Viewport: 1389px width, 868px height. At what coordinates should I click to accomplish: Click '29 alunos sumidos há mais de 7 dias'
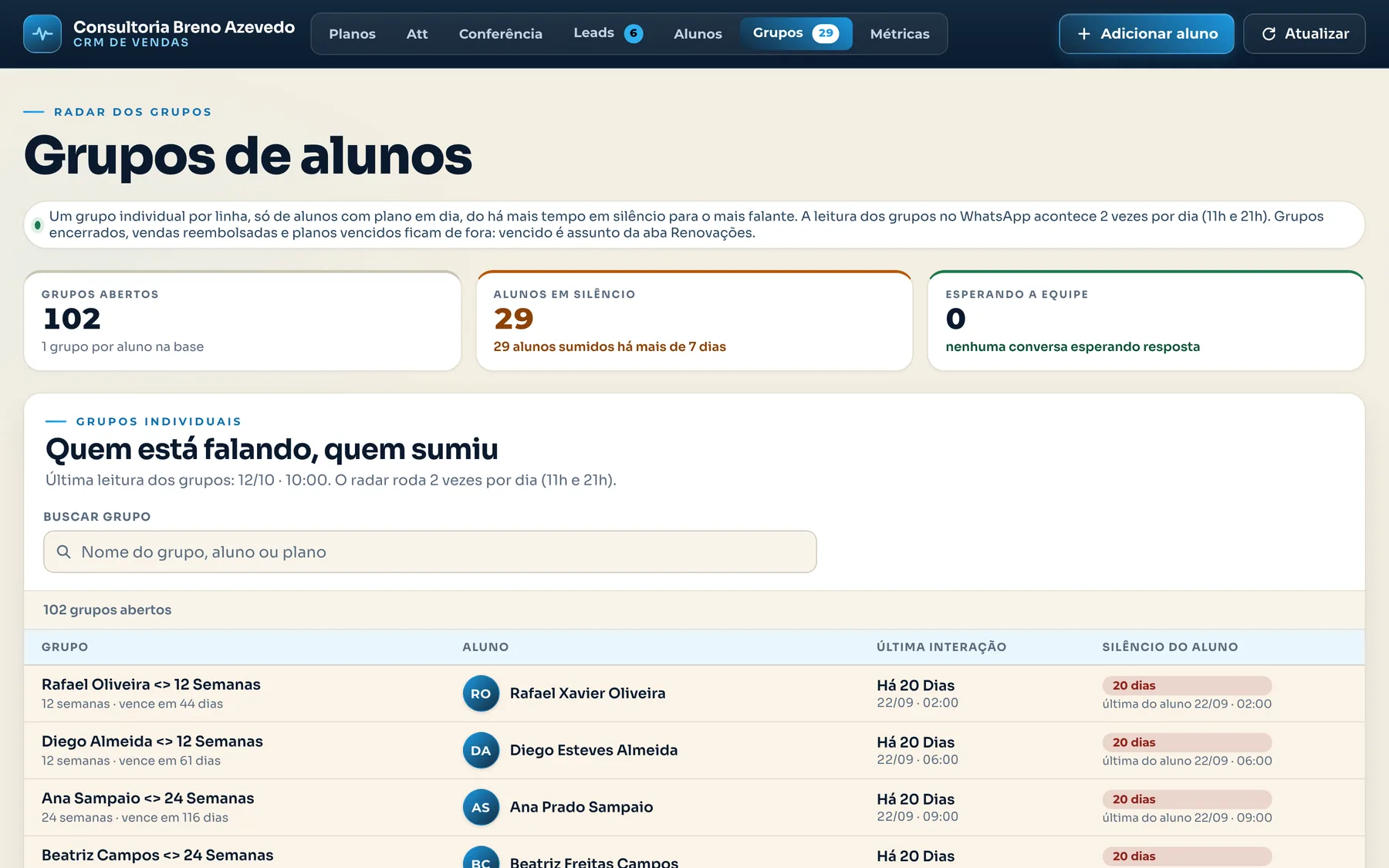[x=610, y=346]
